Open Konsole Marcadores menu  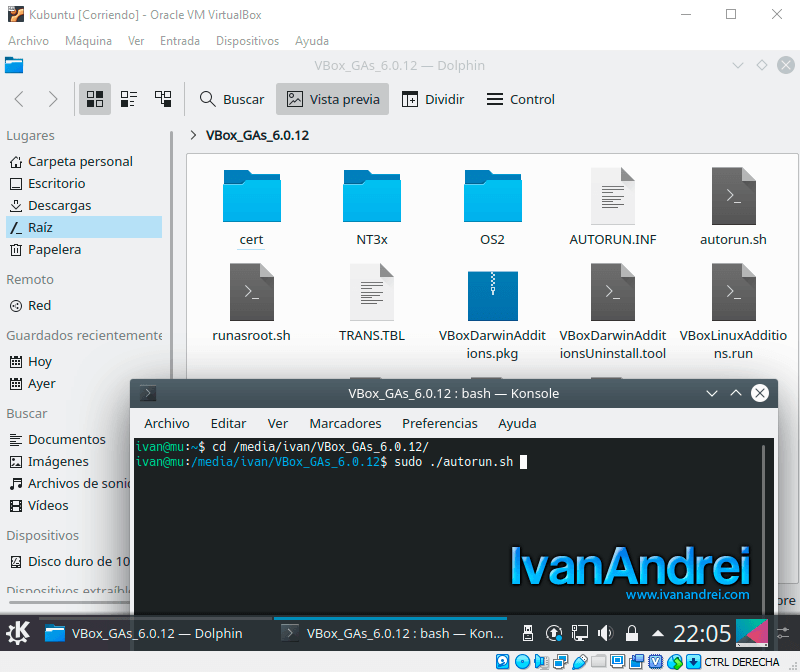[345, 424]
